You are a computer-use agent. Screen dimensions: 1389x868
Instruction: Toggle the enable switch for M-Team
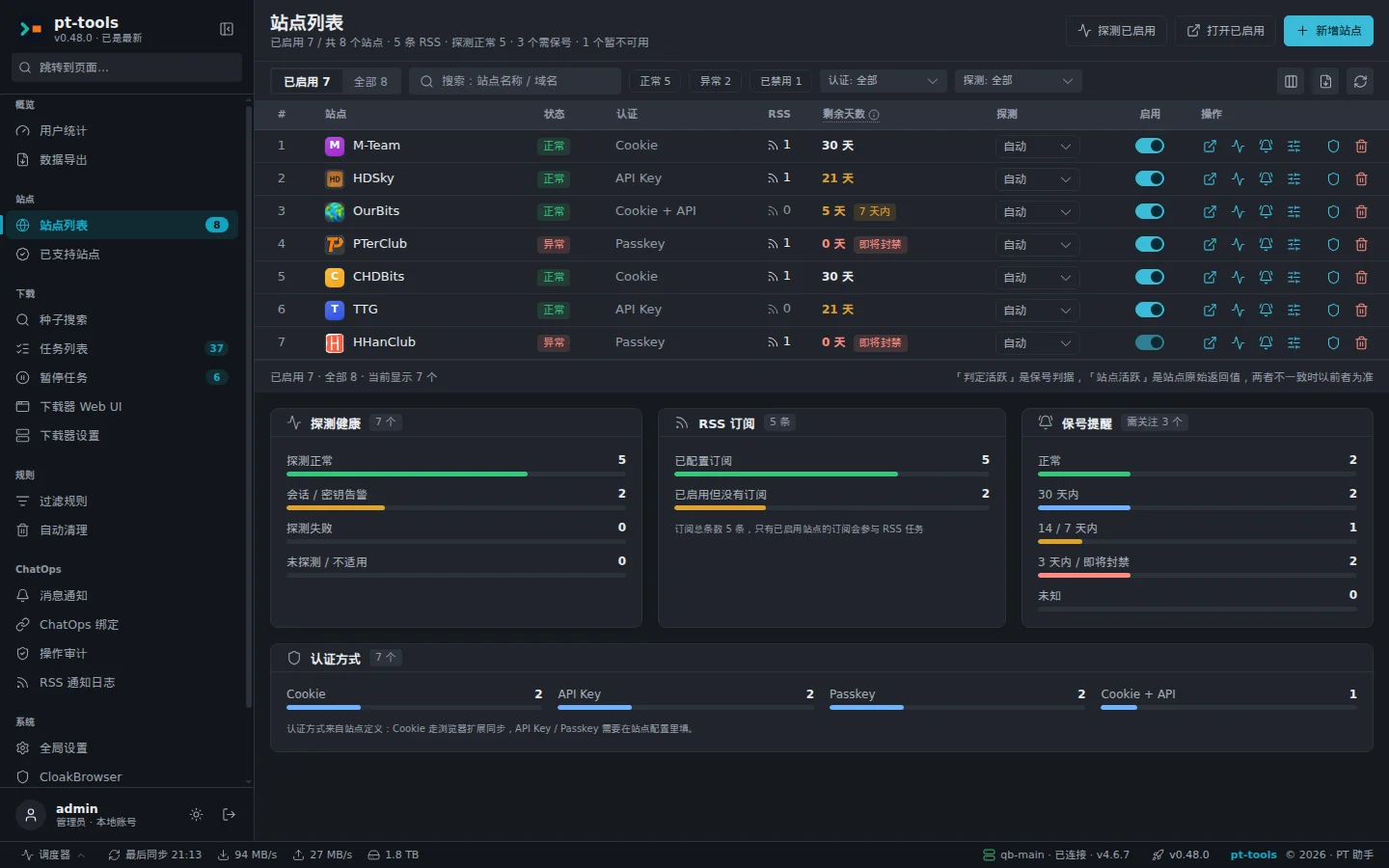point(1150,146)
